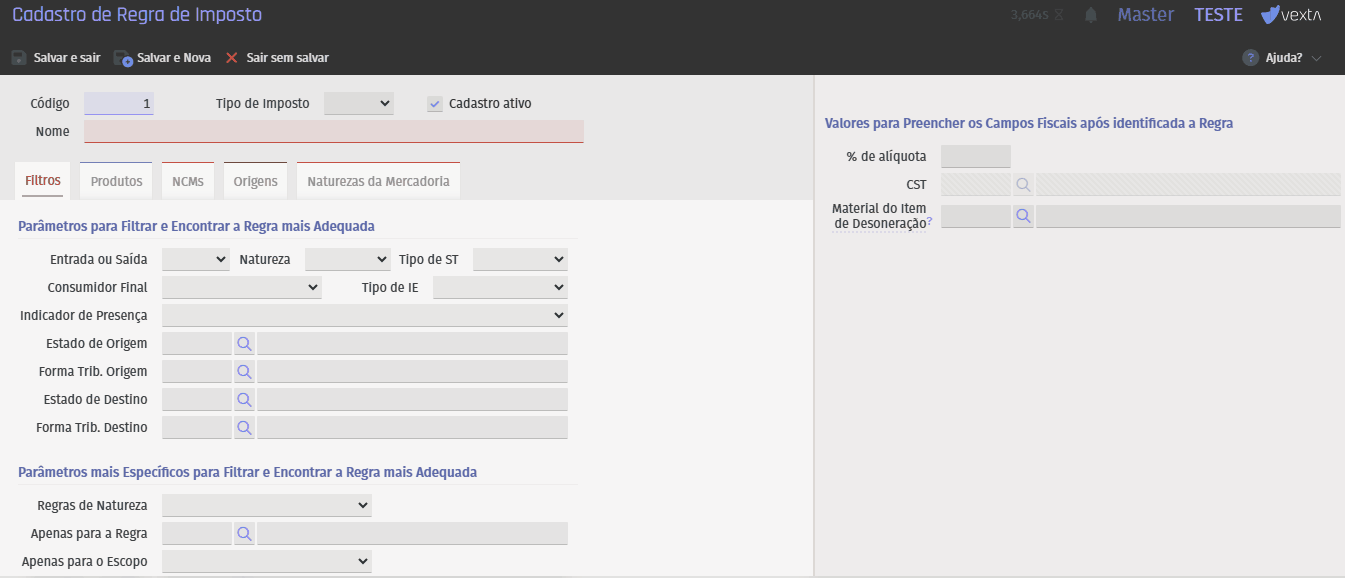Open Material do Item de Desoneração lookup
1345x578 pixels.
[1023, 216]
